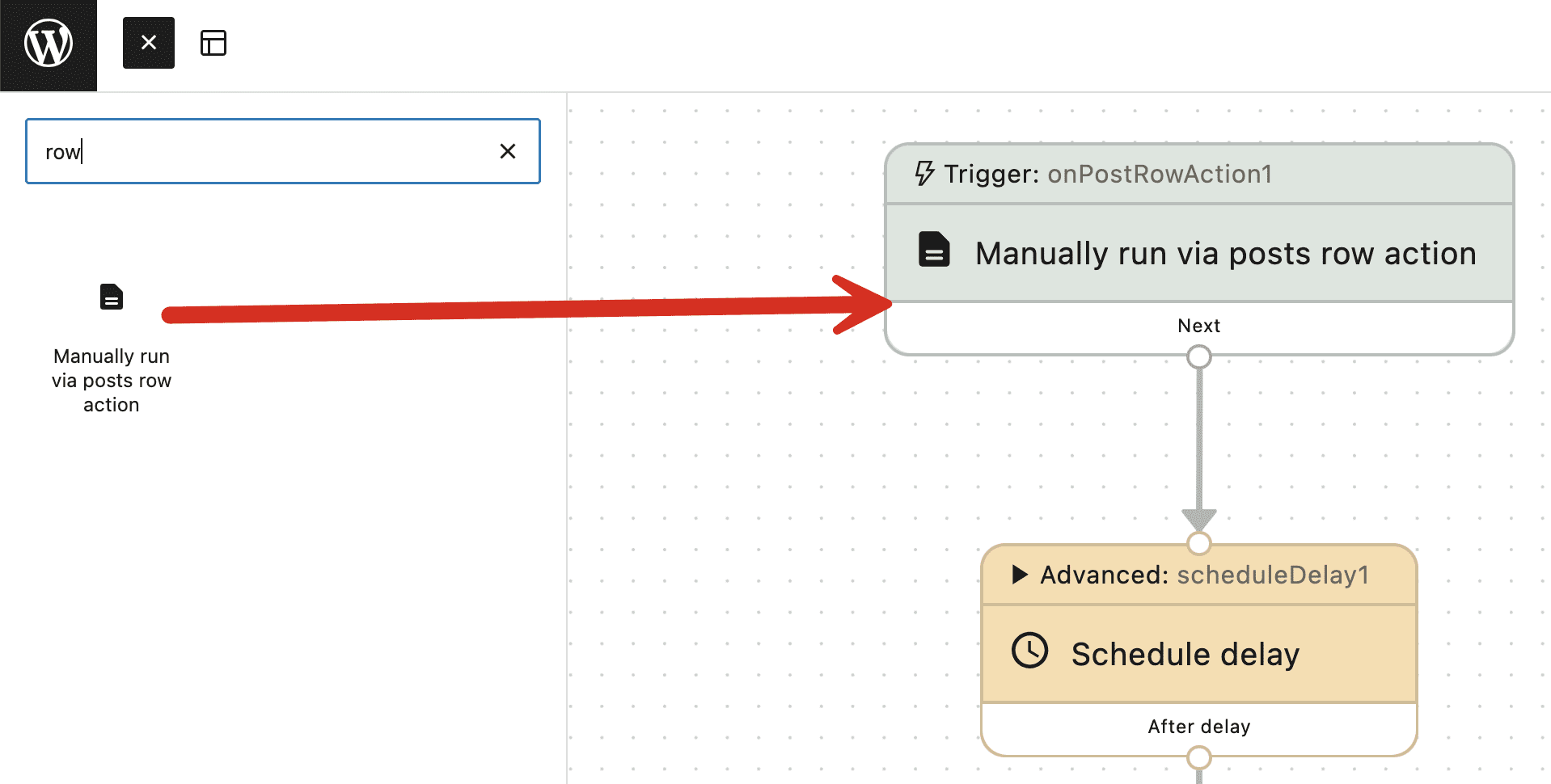
Task: Click the document icon inside the trigger node
Action: click(934, 250)
